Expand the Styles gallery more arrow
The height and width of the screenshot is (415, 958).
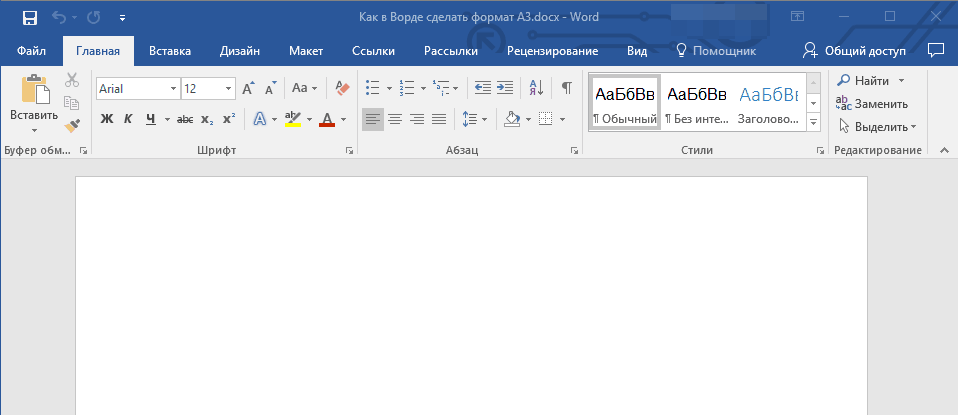tap(813, 121)
